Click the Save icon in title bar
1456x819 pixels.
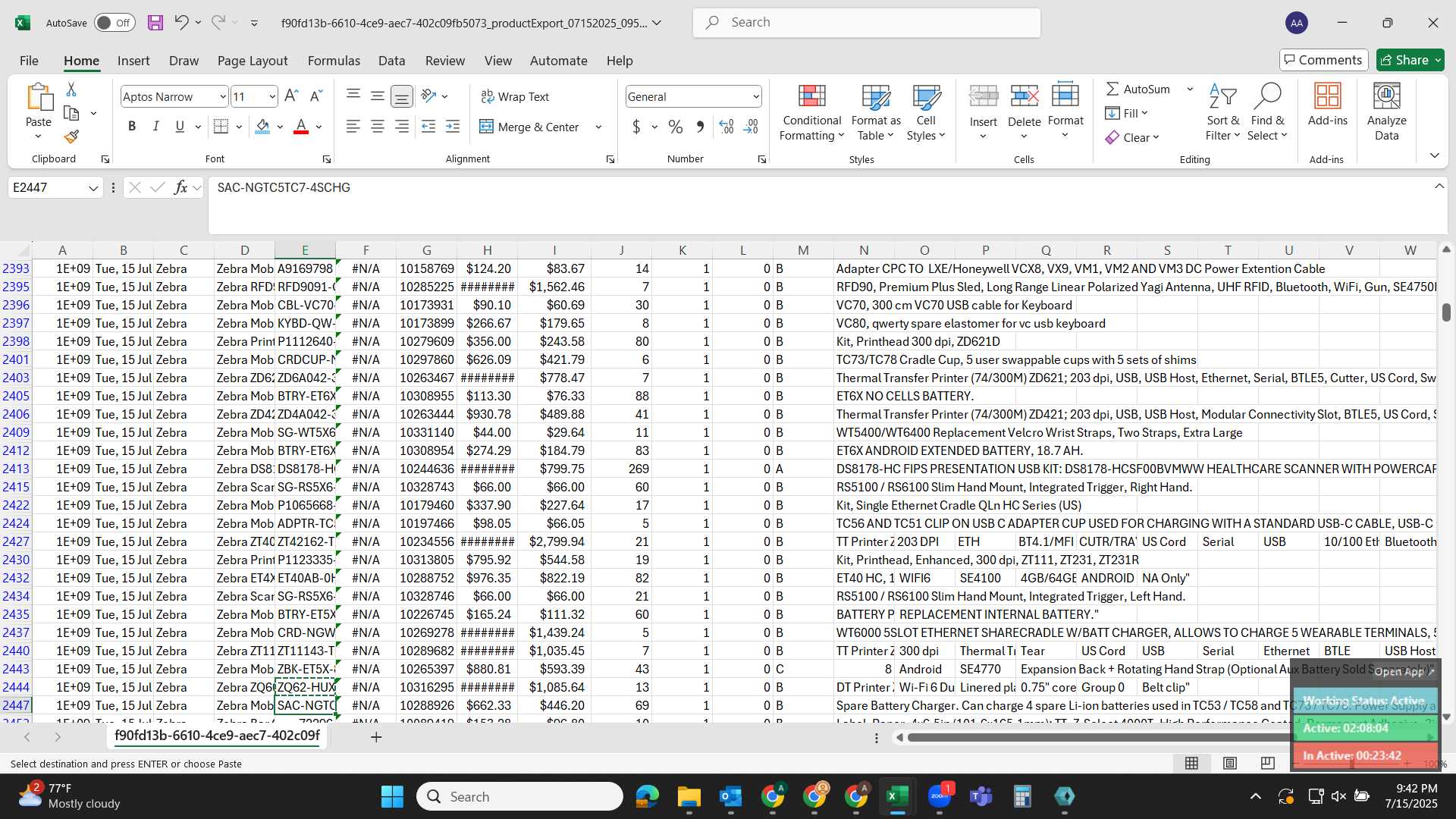[x=155, y=23]
